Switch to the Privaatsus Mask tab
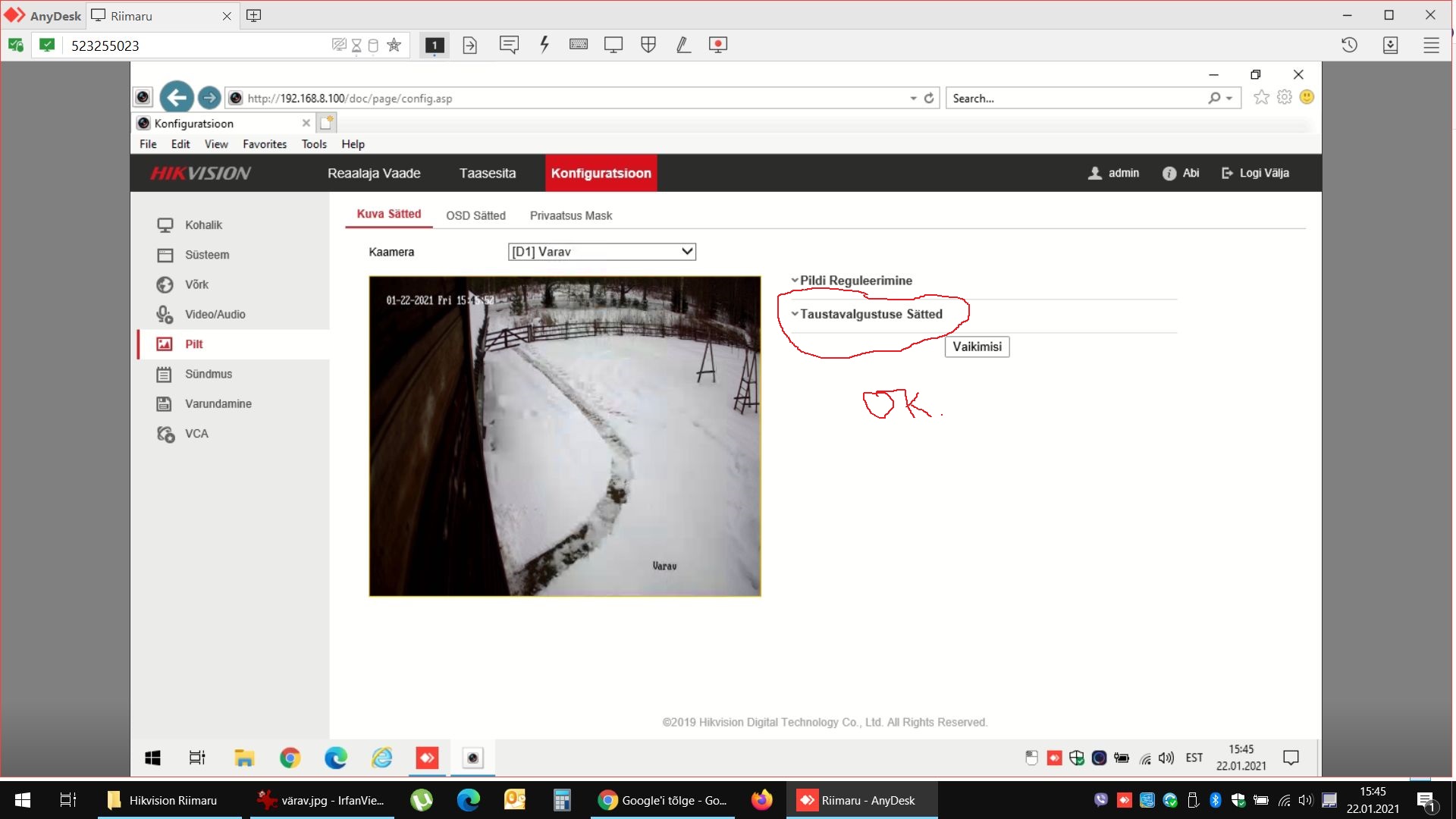 pyautogui.click(x=570, y=216)
